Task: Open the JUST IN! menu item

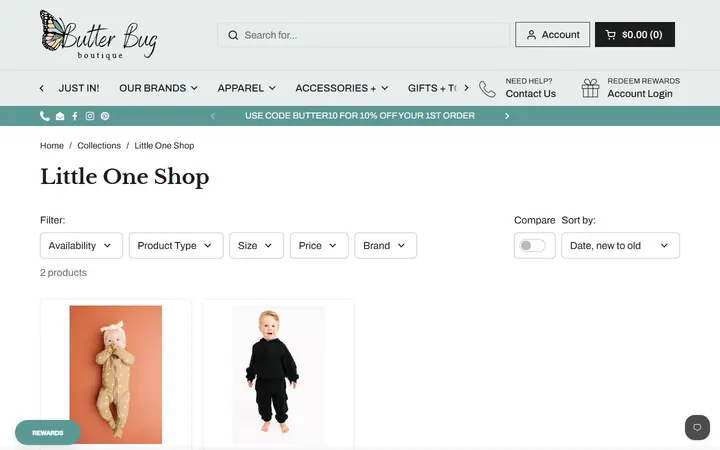Action: 79,88
